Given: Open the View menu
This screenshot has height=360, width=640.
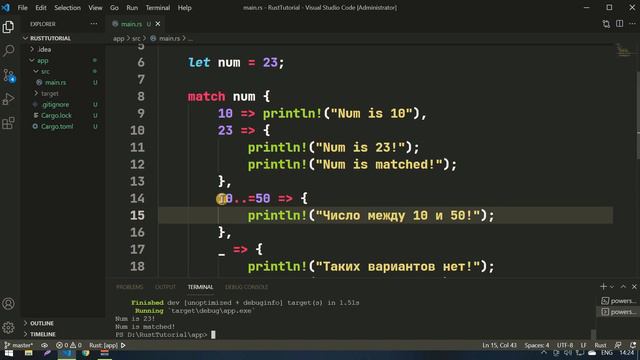Looking at the screenshot, I should (95, 8).
